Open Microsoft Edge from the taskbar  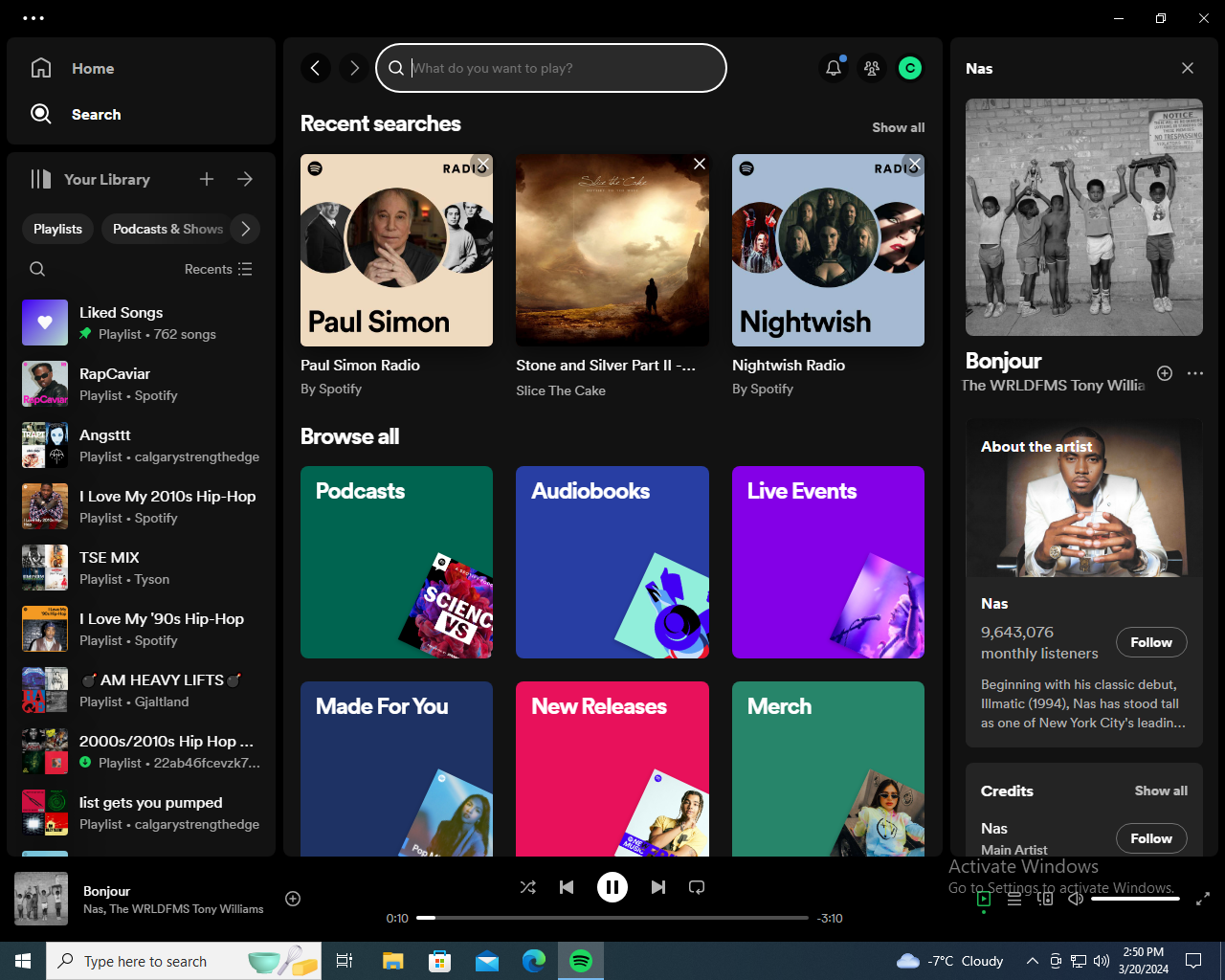click(533, 961)
